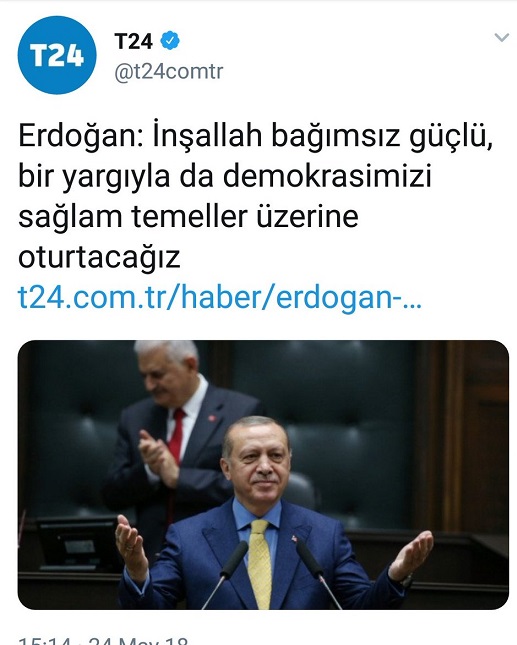Click the @t24comtr handle
Image resolution: width=517 pixels, height=645 pixels.
tap(169, 72)
